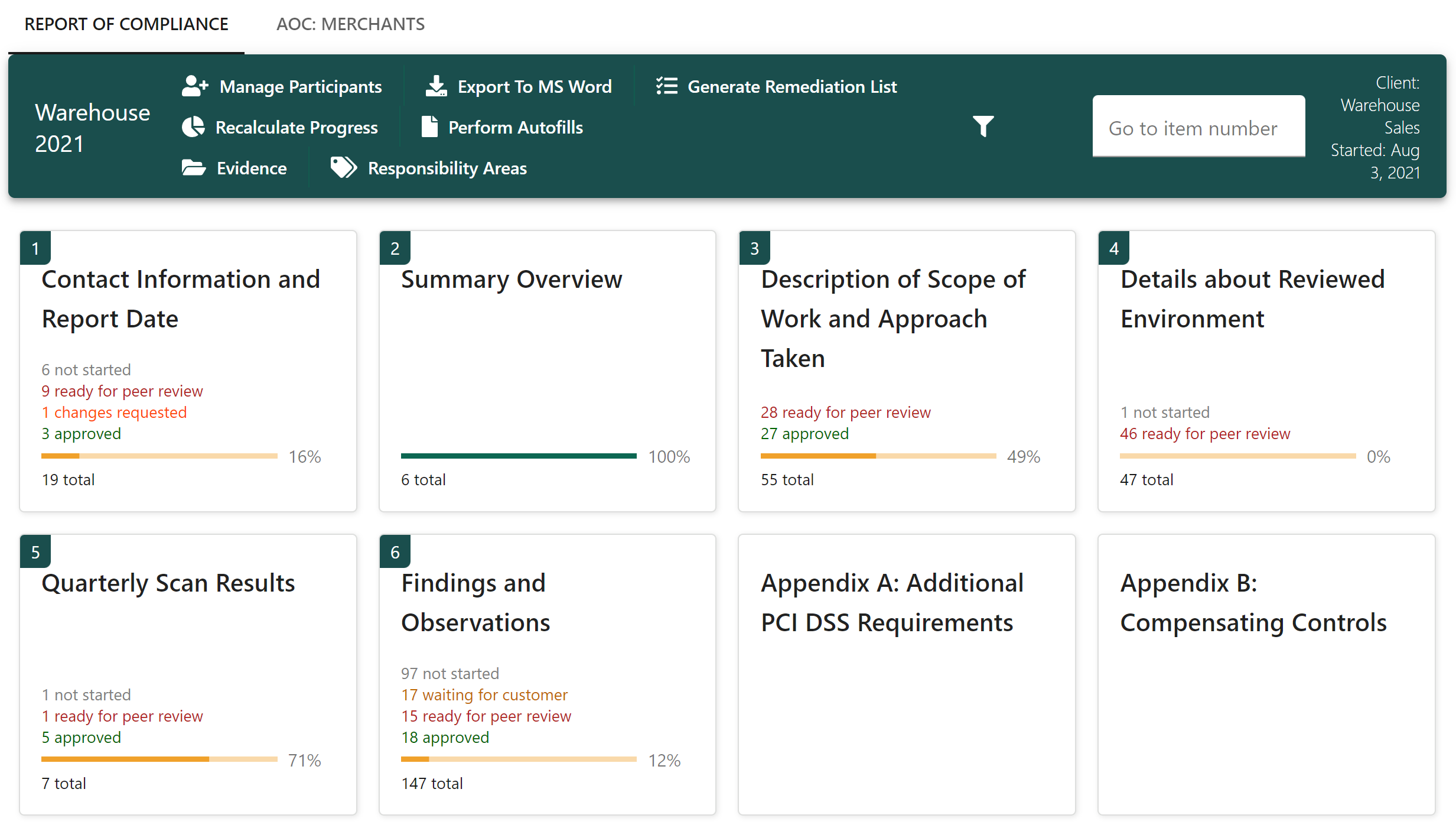View the 1 changes requested item
This screenshot has height=828, width=1456.
(113, 412)
